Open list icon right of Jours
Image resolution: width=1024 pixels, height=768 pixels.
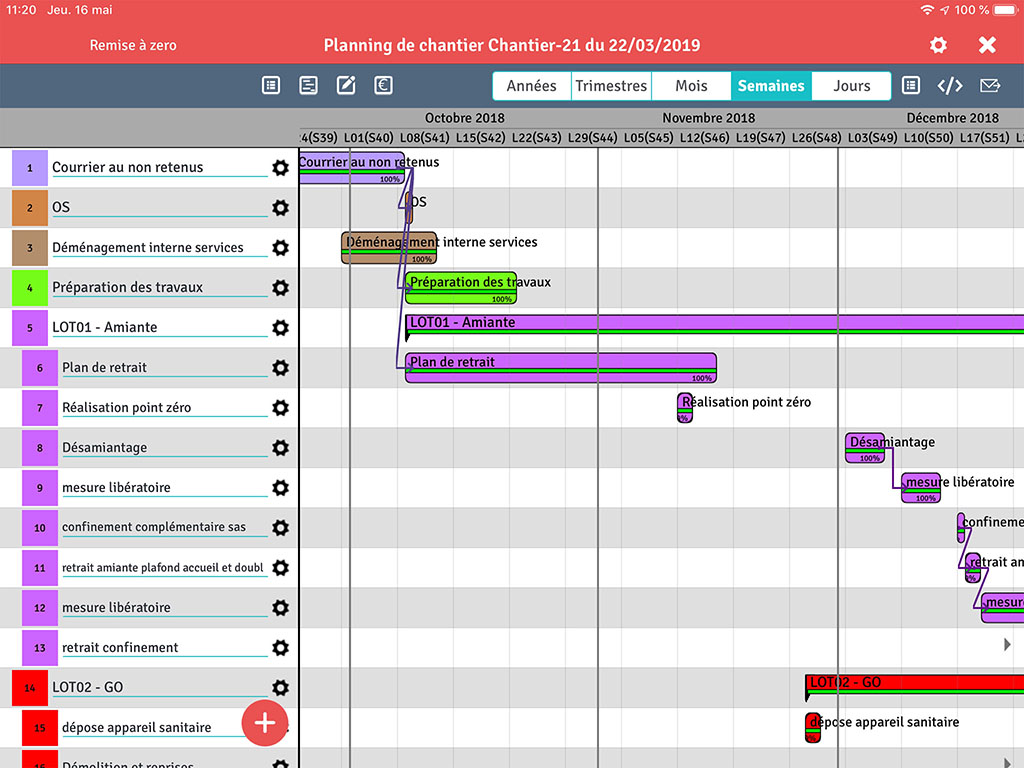[x=911, y=85]
